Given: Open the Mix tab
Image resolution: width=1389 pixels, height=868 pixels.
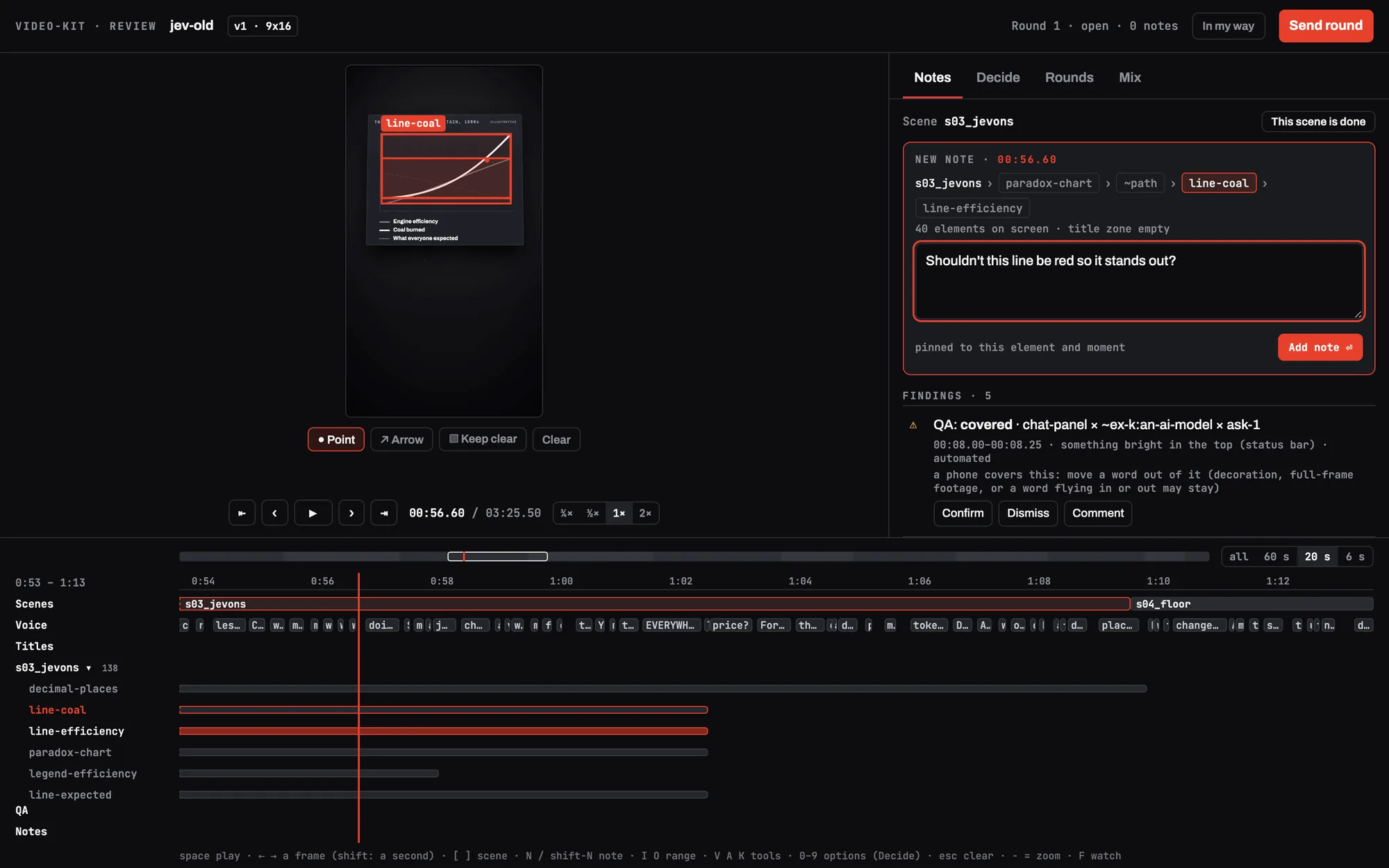Looking at the screenshot, I should [1129, 78].
